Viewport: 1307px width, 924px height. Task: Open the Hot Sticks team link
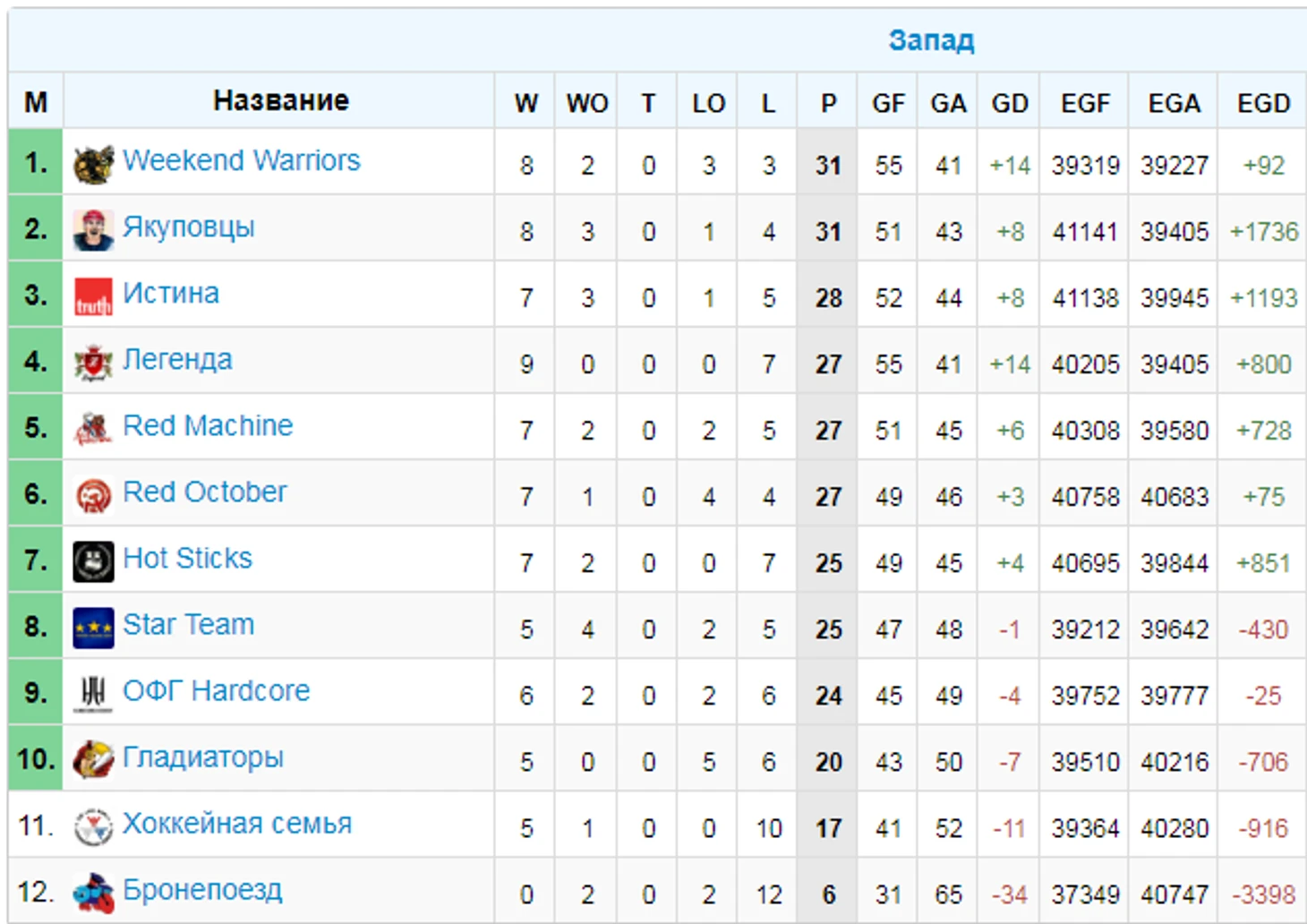pyautogui.click(x=187, y=558)
